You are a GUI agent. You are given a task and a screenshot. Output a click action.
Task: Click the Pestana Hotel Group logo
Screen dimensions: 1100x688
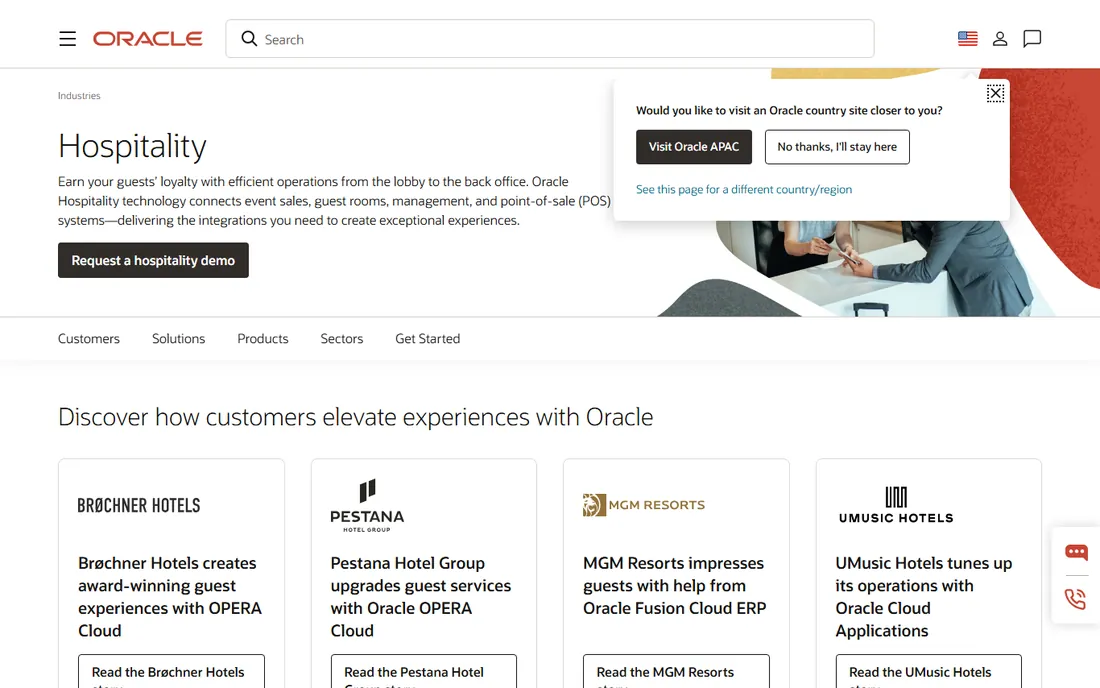pos(367,506)
